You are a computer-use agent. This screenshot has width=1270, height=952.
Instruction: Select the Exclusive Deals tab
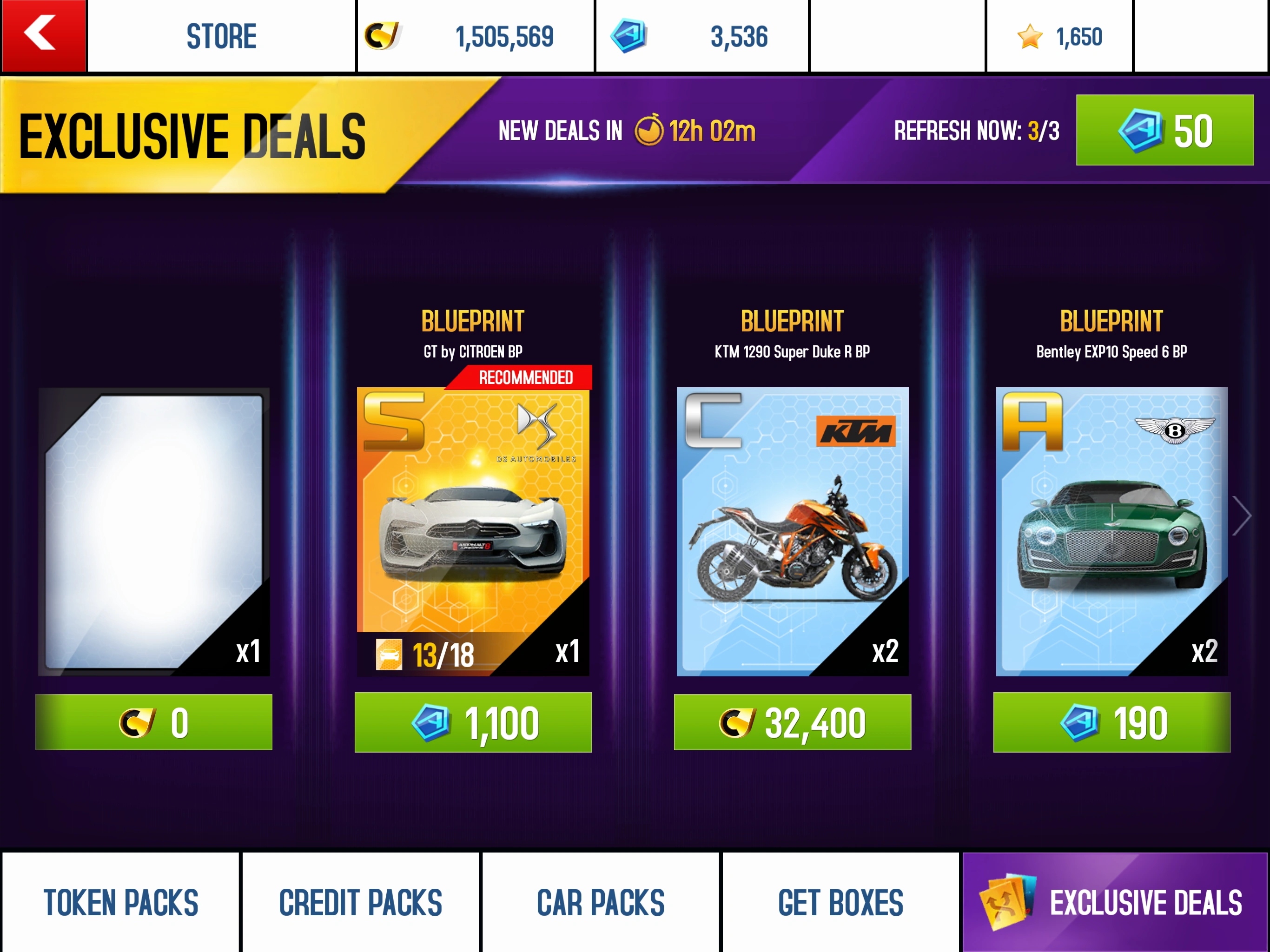point(1115,902)
